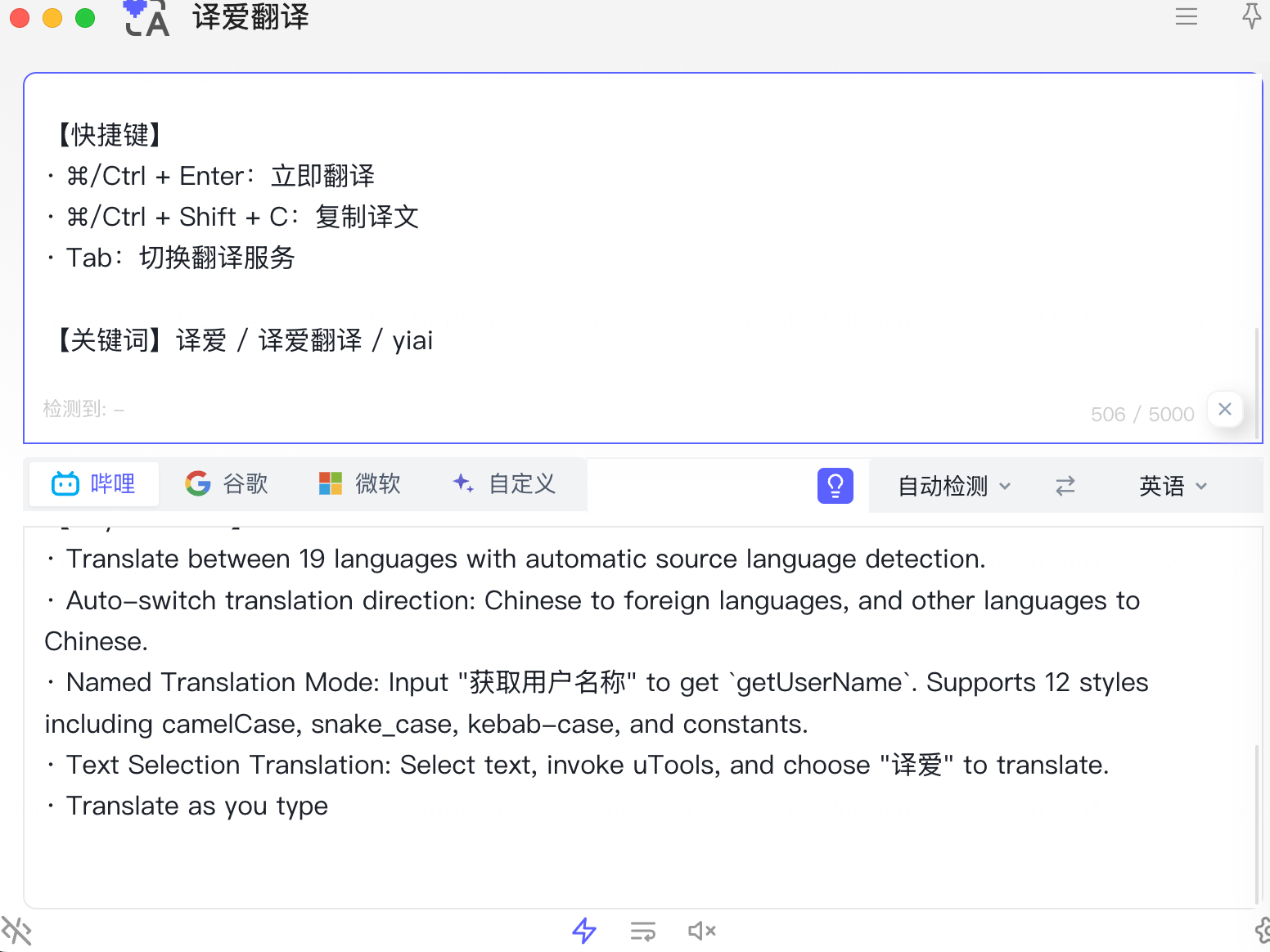Pin the window with the pushpin icon
Image resolution: width=1270 pixels, height=952 pixels.
click(1251, 16)
